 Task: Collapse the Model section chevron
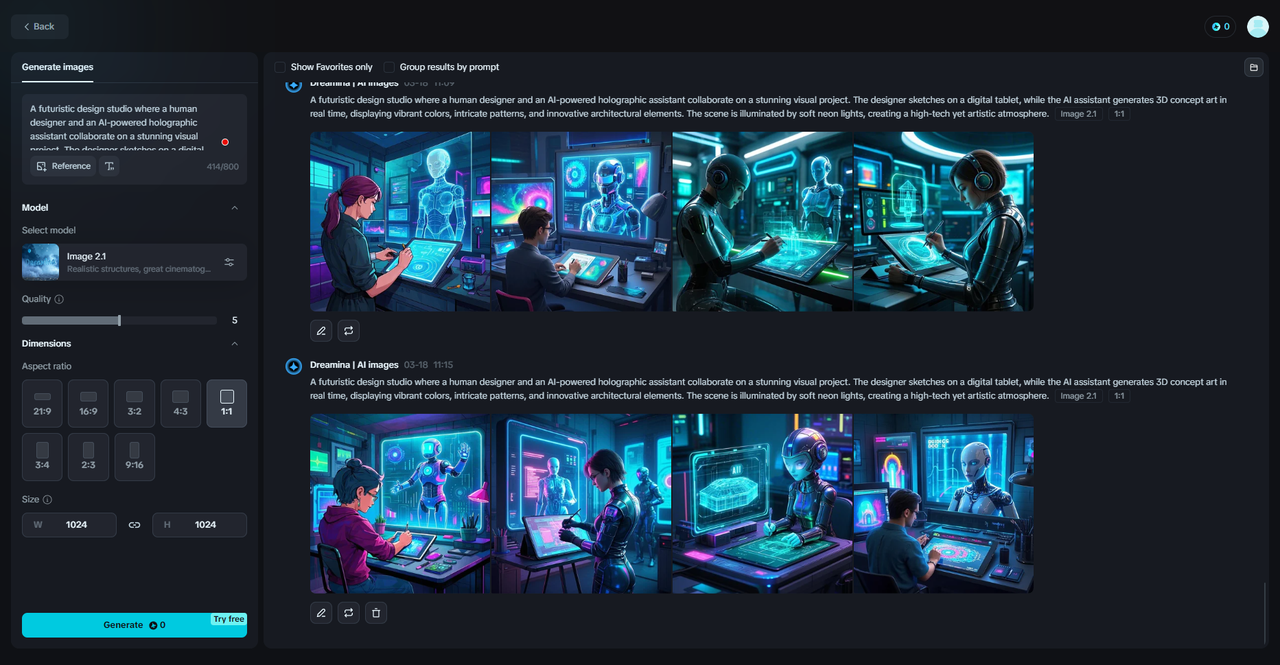[x=235, y=208]
